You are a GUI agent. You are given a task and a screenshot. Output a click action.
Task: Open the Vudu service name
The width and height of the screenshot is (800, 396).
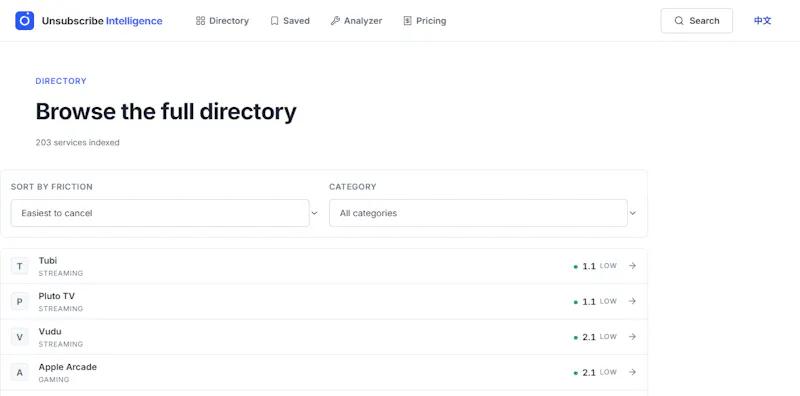point(50,332)
